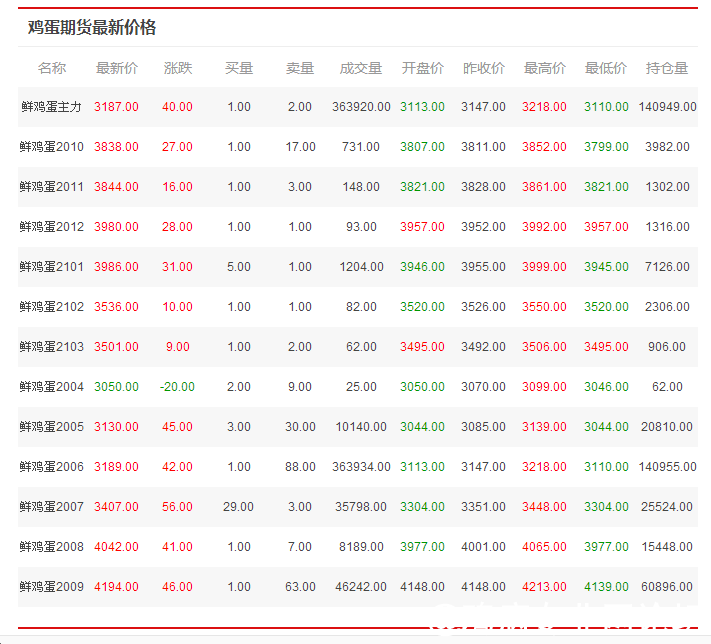Click previous close 3492.00
711x644 pixels.
tap(483, 347)
